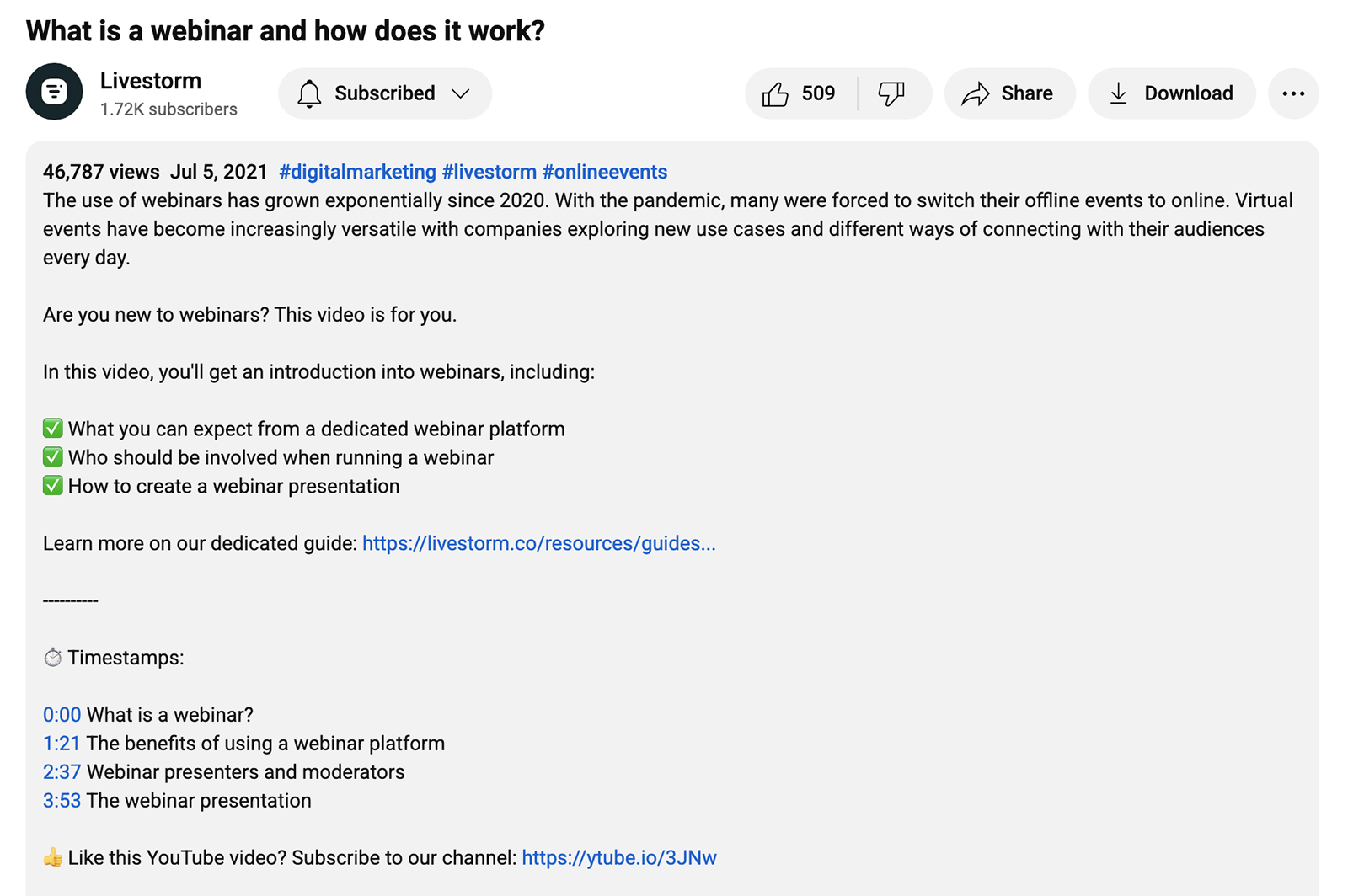Click the notification bell icon

click(x=309, y=93)
